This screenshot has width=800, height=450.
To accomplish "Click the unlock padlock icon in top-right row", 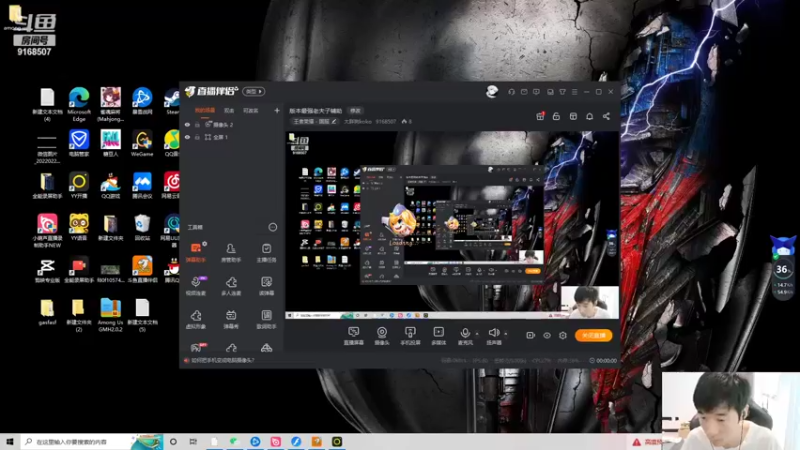I will point(556,116).
